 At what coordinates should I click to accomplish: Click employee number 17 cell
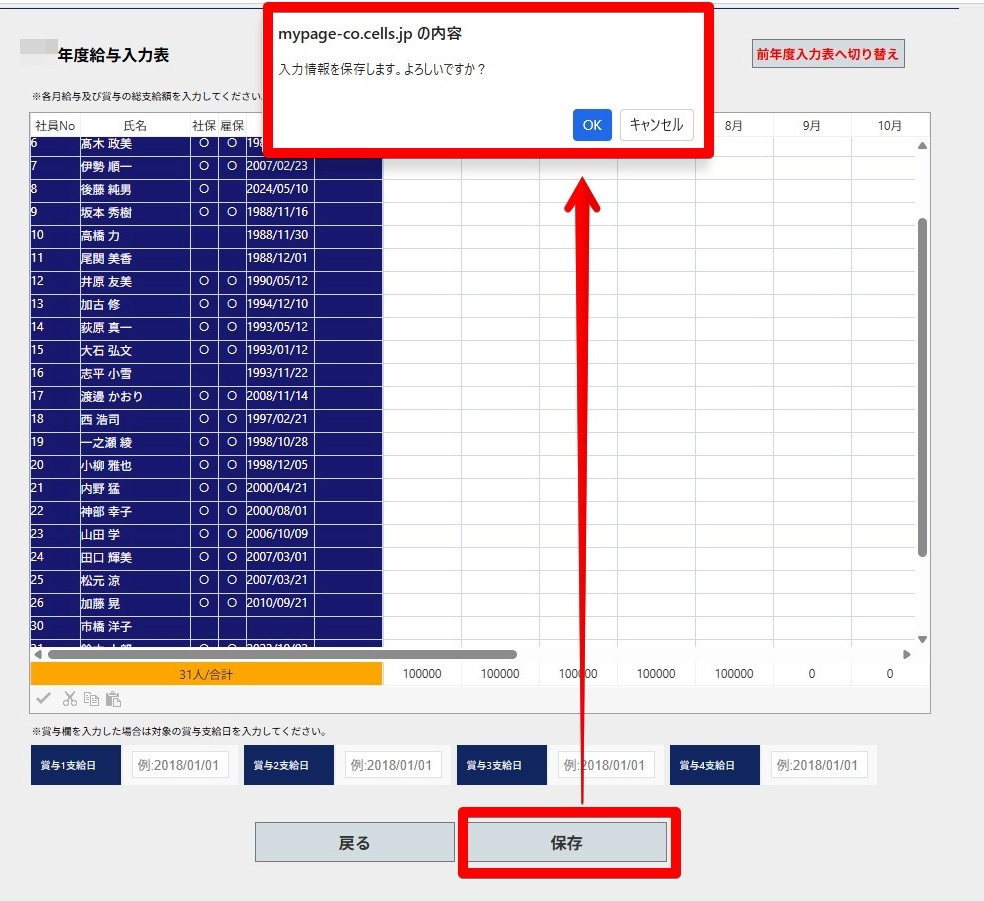pyautogui.click(x=55, y=397)
